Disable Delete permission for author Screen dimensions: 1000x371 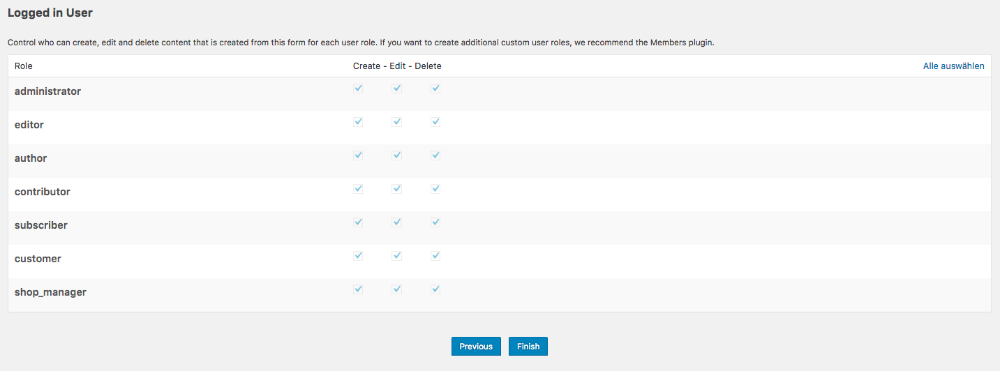tap(436, 155)
